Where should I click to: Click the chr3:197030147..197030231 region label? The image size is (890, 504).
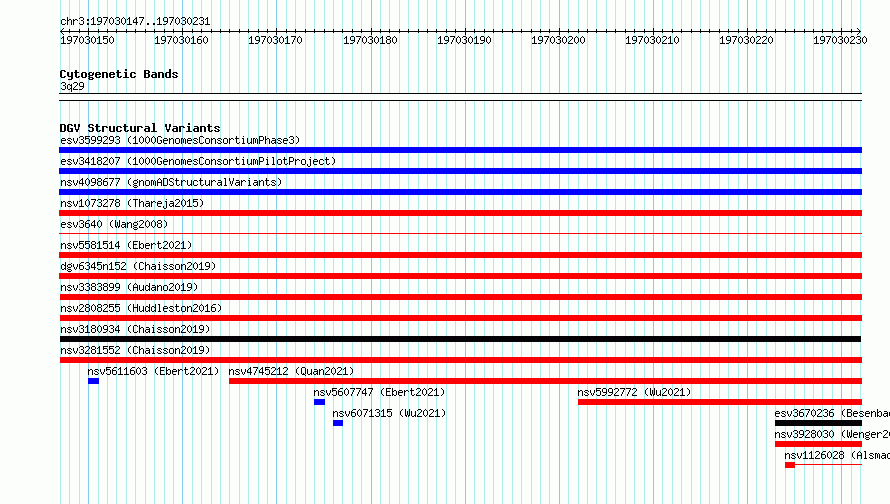[x=135, y=21]
